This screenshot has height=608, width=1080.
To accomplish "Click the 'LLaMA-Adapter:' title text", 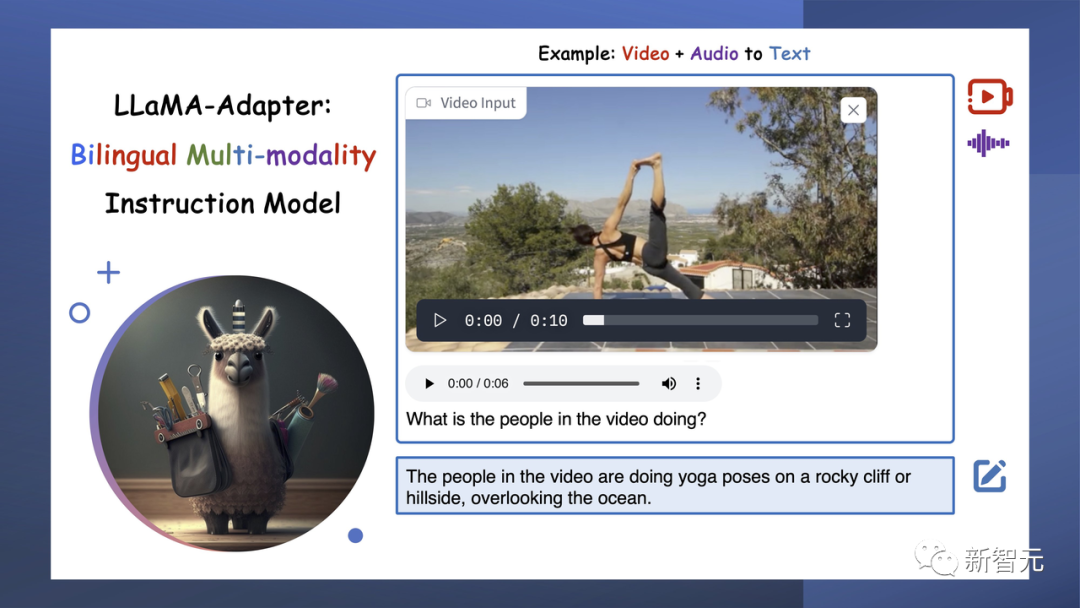I will pyautogui.click(x=222, y=105).
